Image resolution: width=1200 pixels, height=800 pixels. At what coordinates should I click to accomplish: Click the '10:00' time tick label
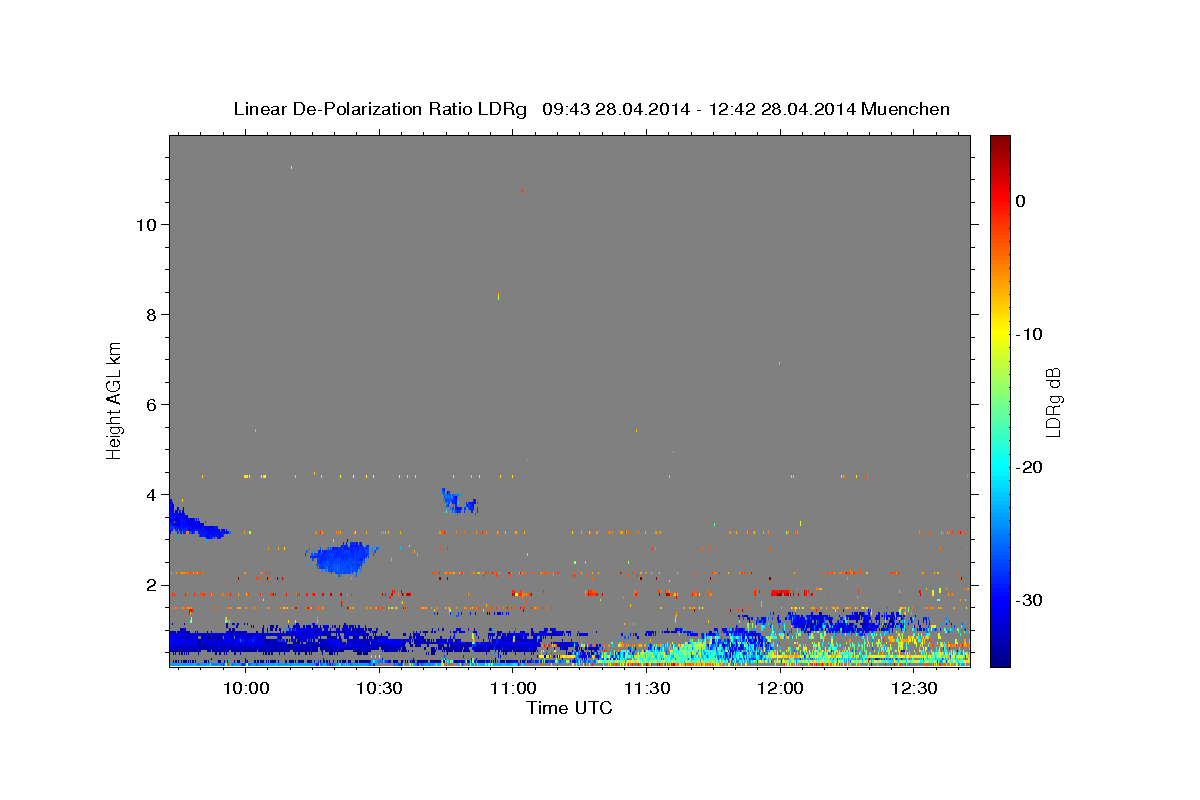(246, 688)
